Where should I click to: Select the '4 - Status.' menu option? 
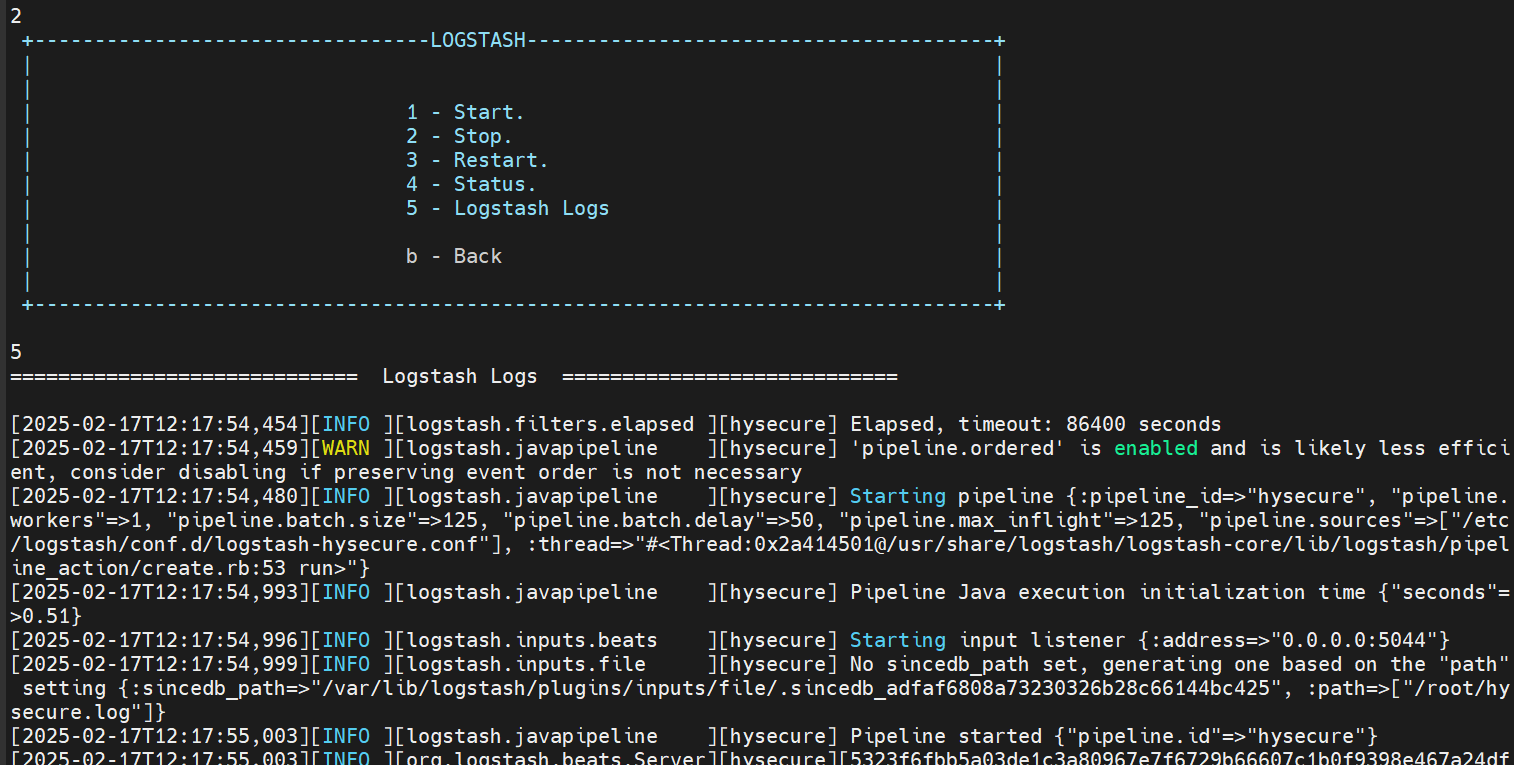tap(471, 184)
